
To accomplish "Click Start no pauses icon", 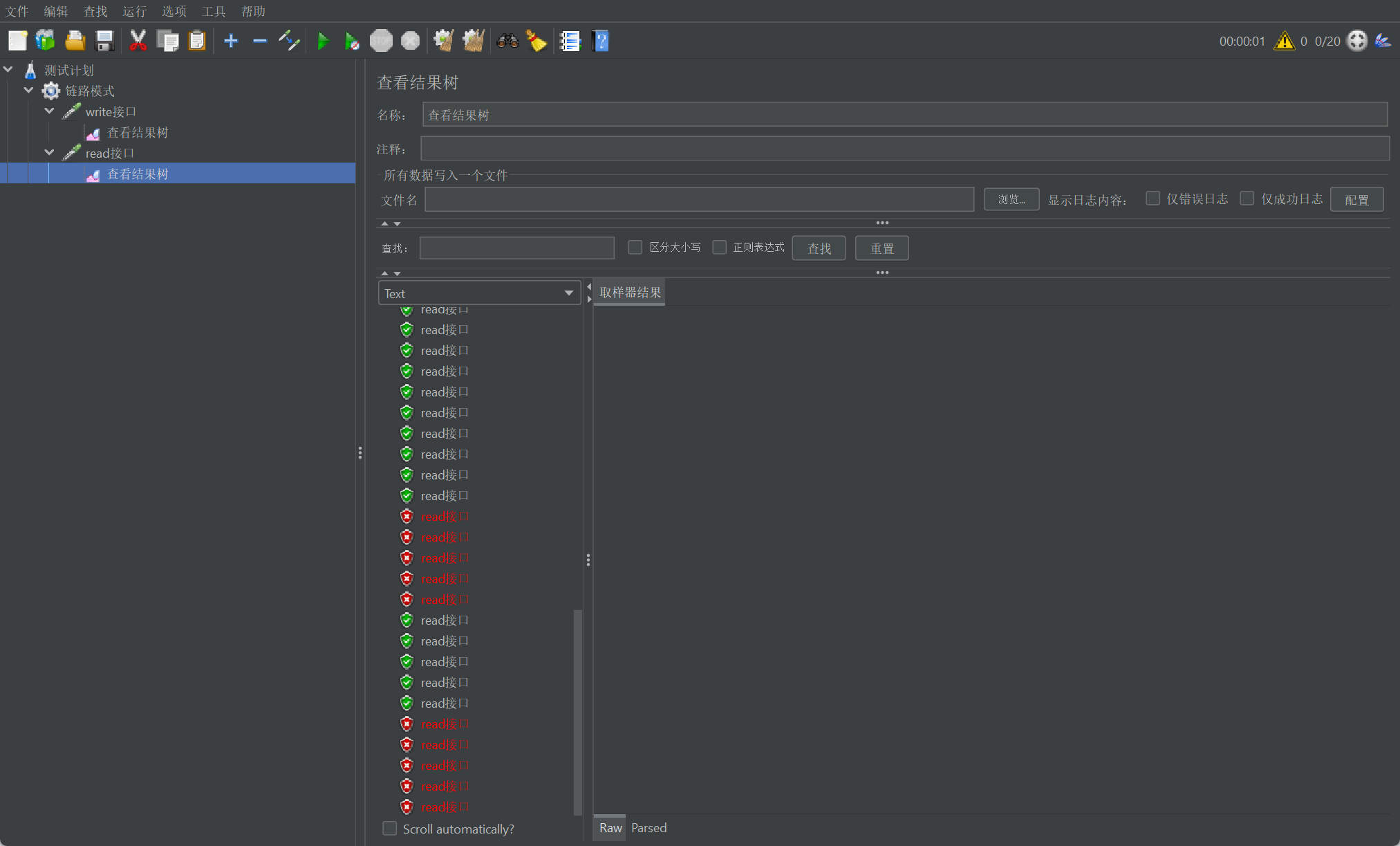I will point(351,42).
